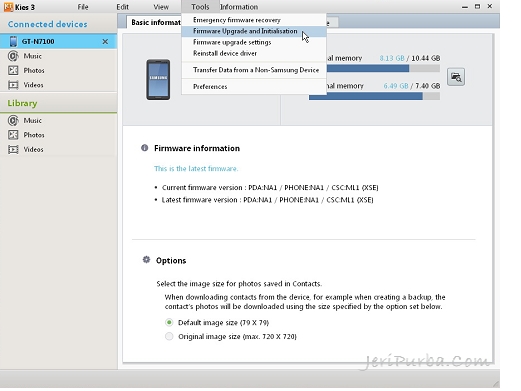Click the Firmware information heading text
Screen dimensions: 521x391
pyautogui.click(x=197, y=148)
